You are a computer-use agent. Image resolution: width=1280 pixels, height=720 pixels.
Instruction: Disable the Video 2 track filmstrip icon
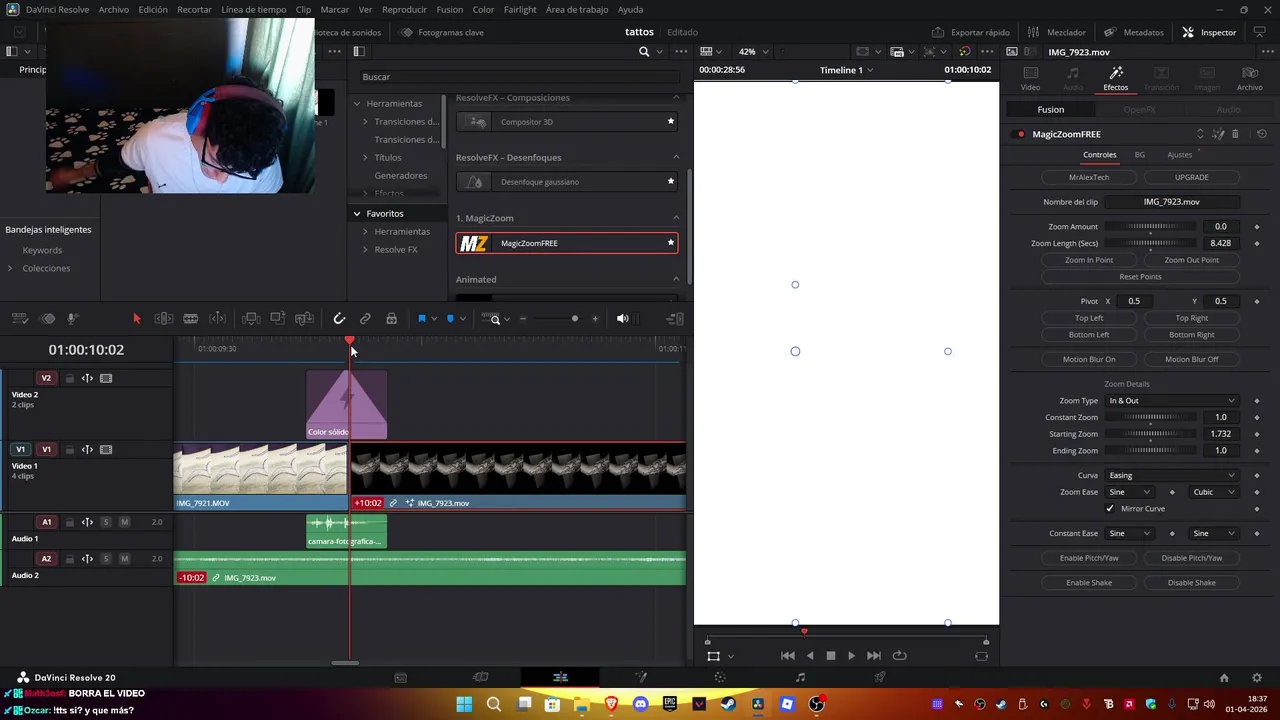click(106, 378)
